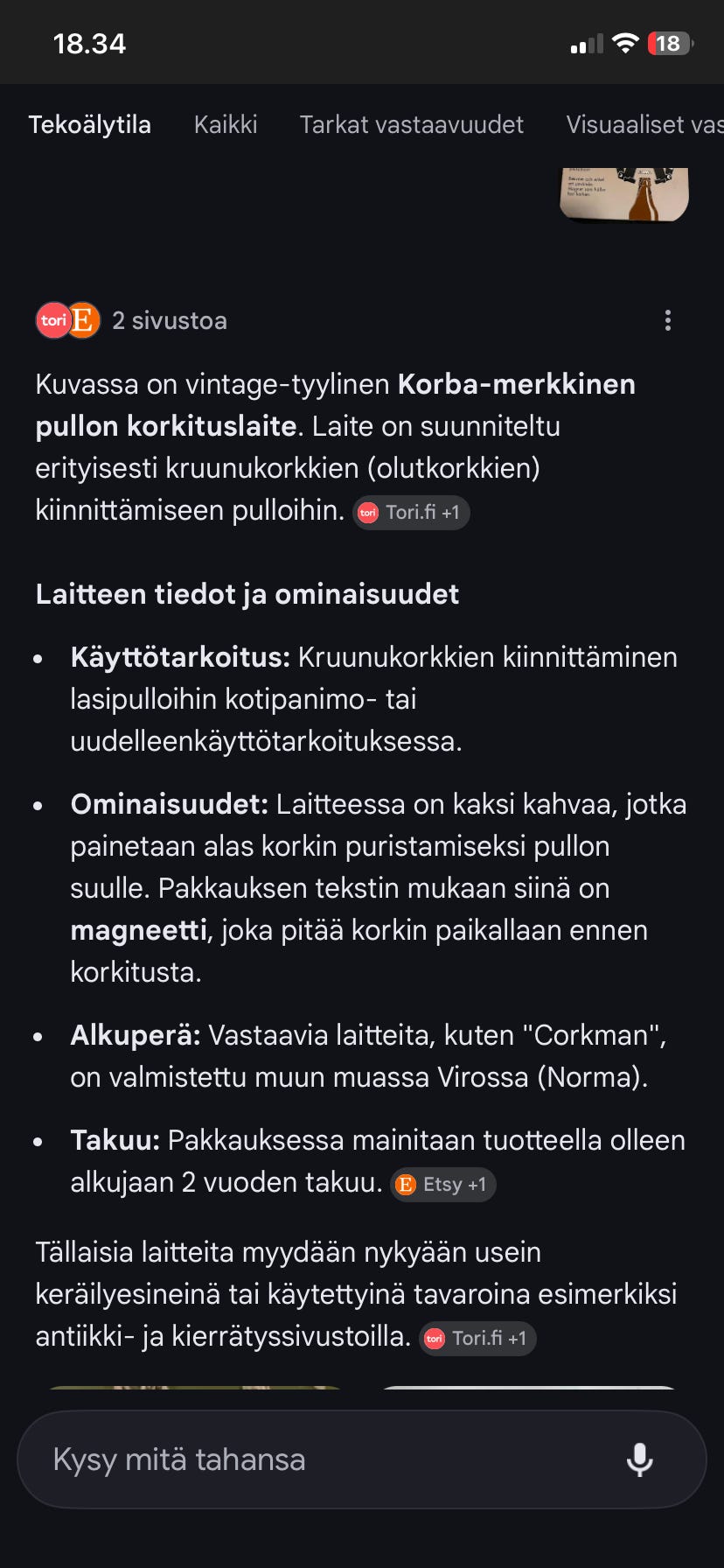Open the Tarkat vastaavuudet tab
724x1568 pixels.
pos(411,124)
